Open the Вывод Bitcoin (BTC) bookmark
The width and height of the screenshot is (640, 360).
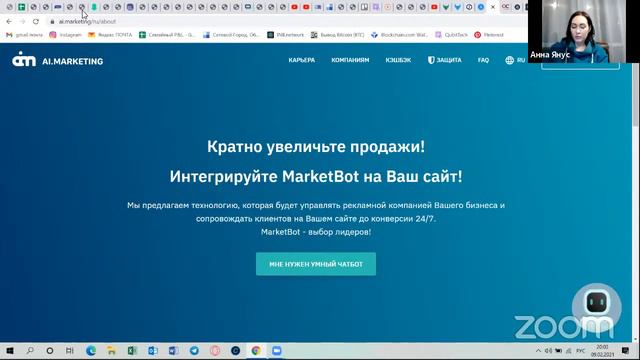point(338,35)
